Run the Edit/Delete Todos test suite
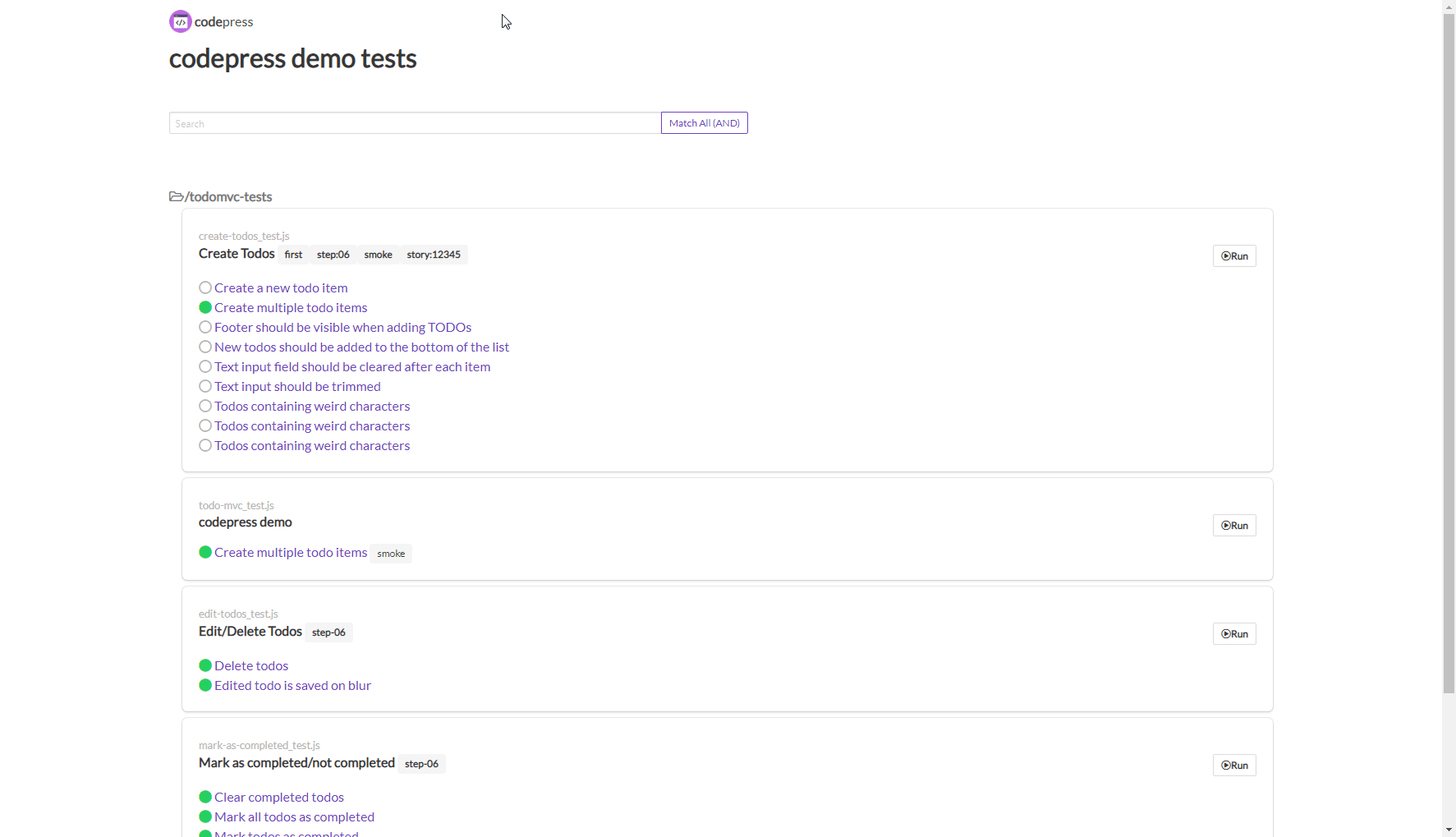1456x837 pixels. point(1234,634)
